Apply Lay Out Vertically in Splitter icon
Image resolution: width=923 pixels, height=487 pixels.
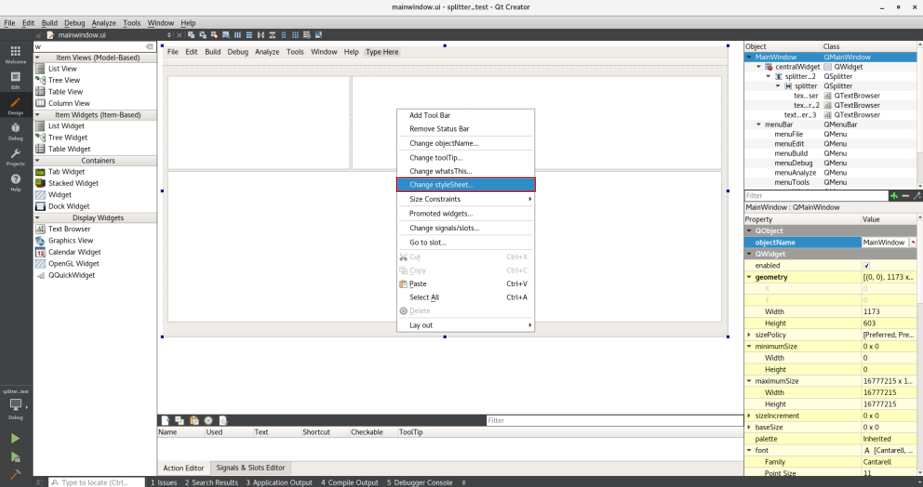[272, 35]
